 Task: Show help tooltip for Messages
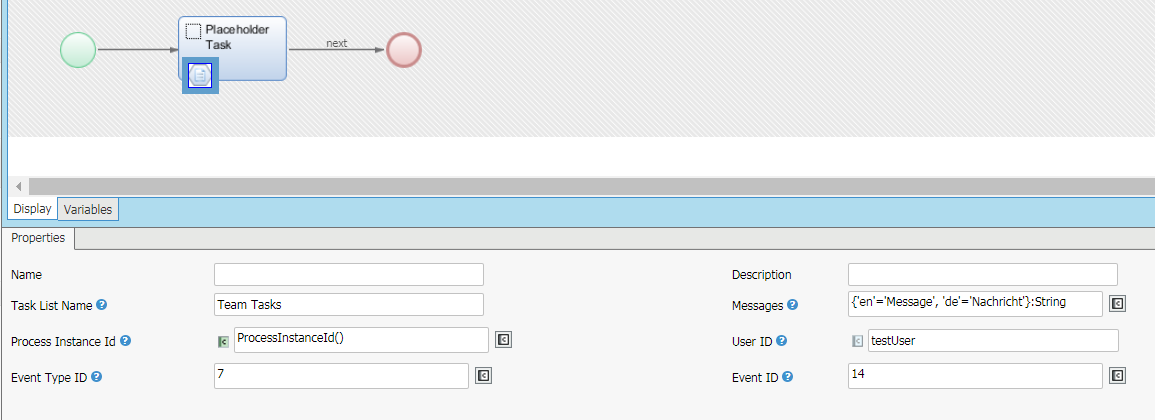click(x=792, y=305)
